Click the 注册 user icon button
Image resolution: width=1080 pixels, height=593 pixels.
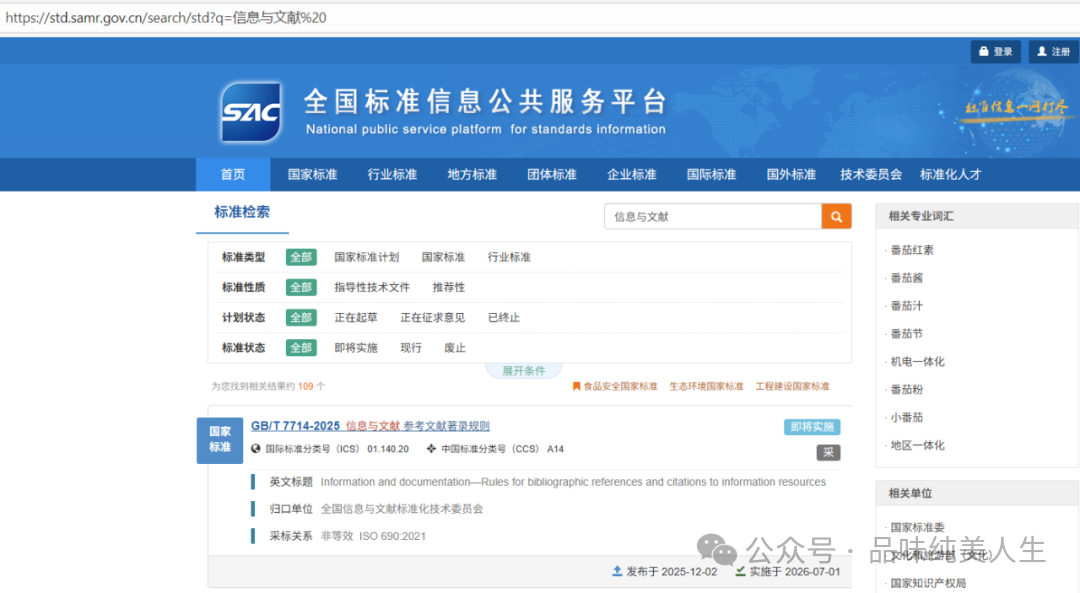coord(1053,52)
